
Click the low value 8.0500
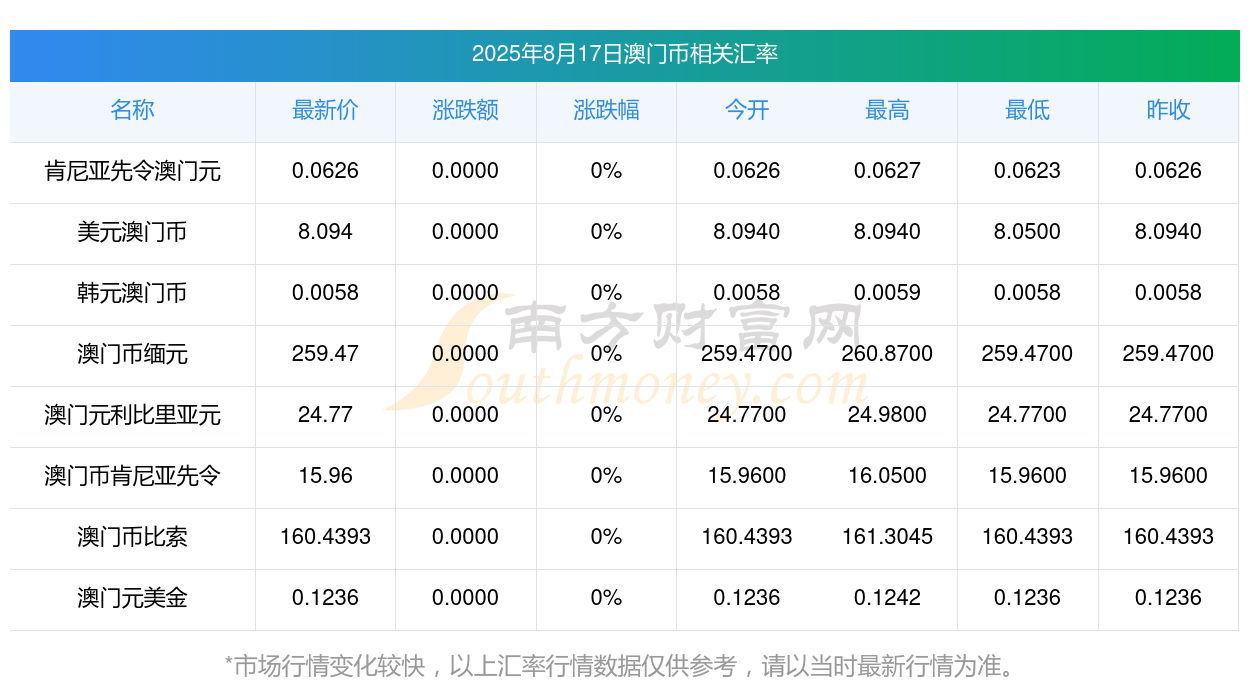[1027, 232]
